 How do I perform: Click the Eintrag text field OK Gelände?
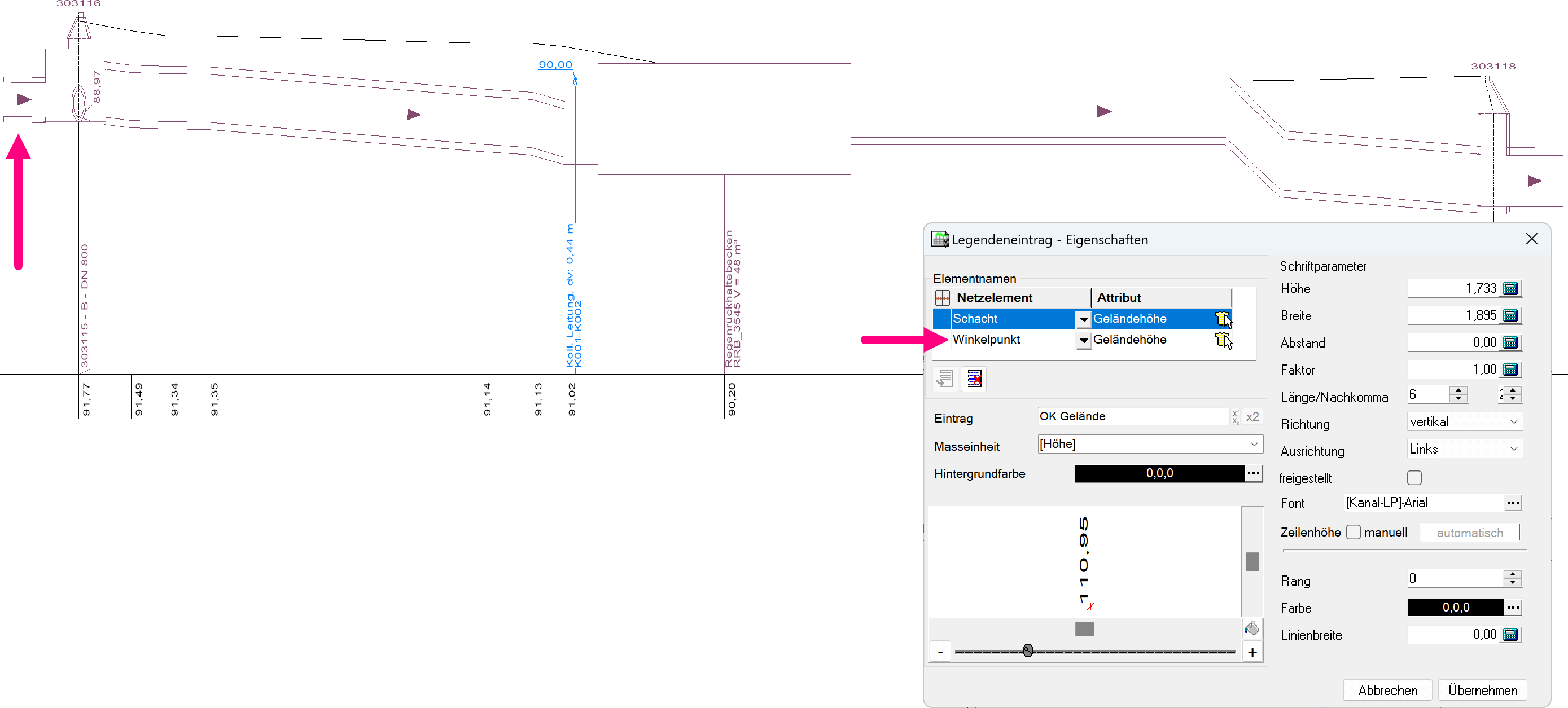tap(1132, 417)
